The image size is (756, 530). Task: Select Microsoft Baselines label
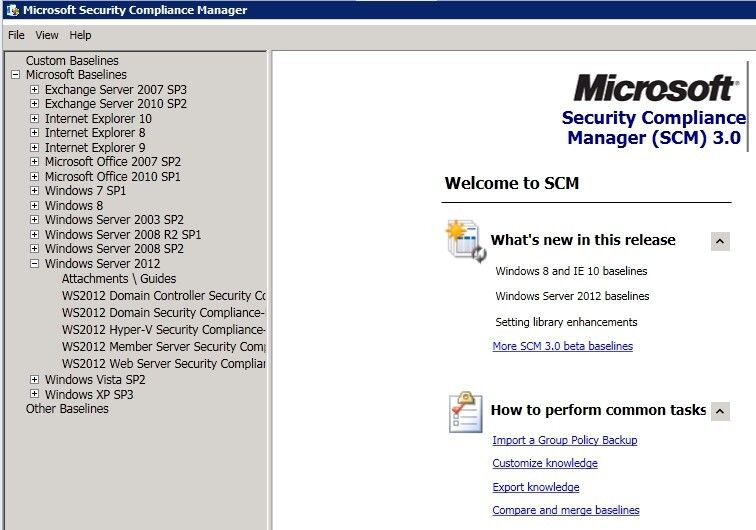[x=76, y=75]
